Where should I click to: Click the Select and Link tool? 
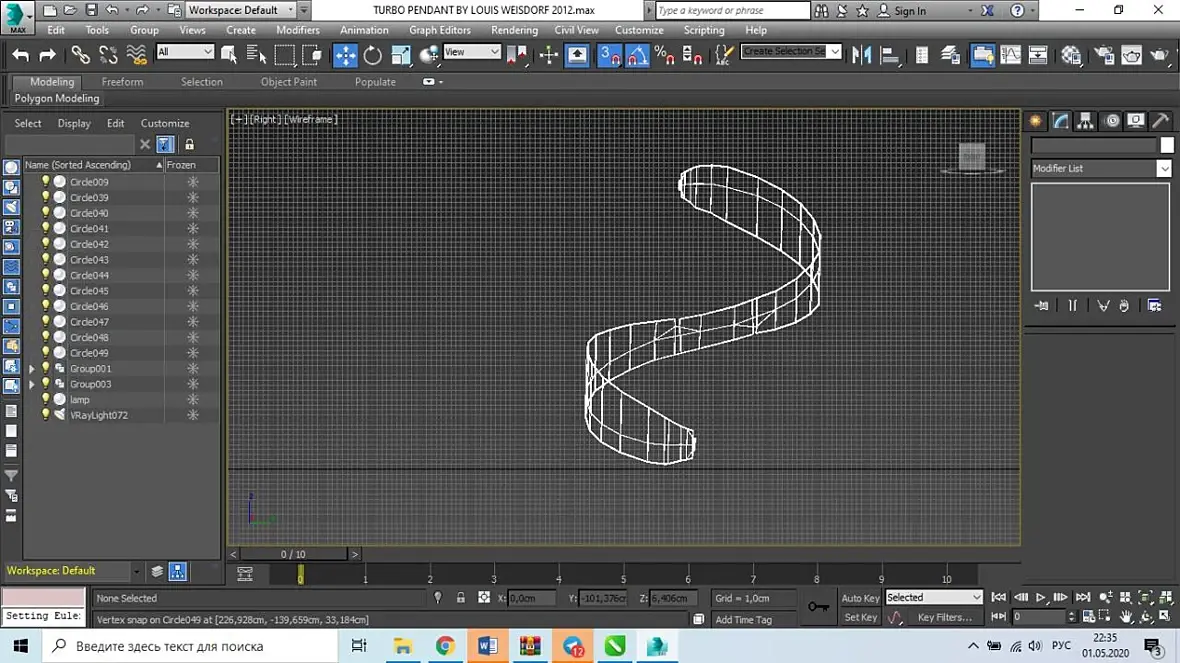pyautogui.click(x=80, y=55)
